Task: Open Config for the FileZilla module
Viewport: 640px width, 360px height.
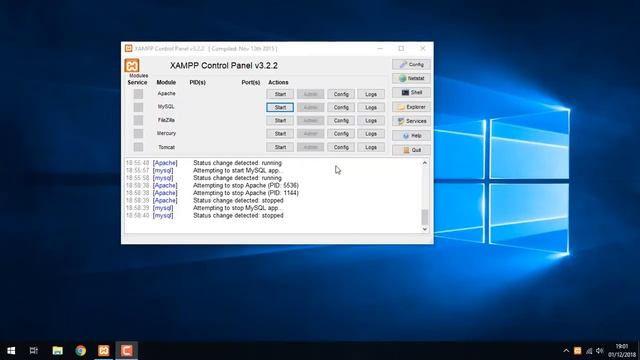Action: tap(341, 120)
